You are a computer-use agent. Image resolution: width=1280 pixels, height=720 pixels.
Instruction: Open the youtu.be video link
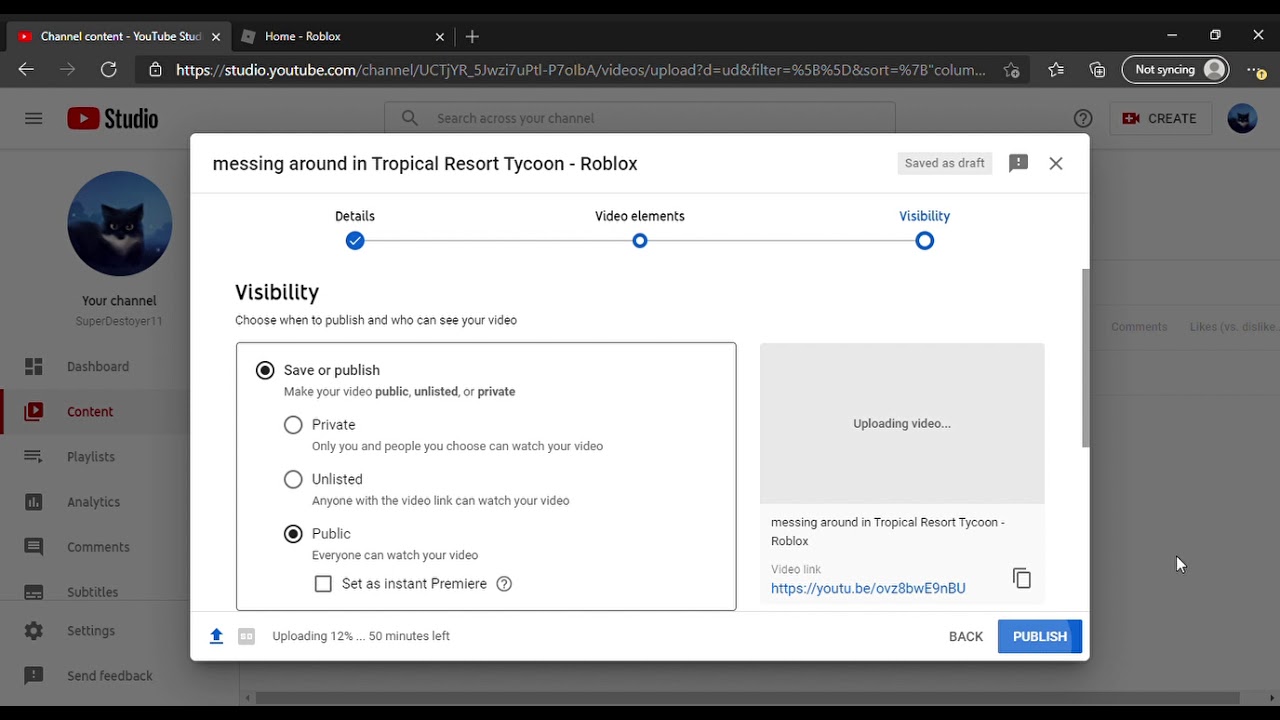(868, 588)
